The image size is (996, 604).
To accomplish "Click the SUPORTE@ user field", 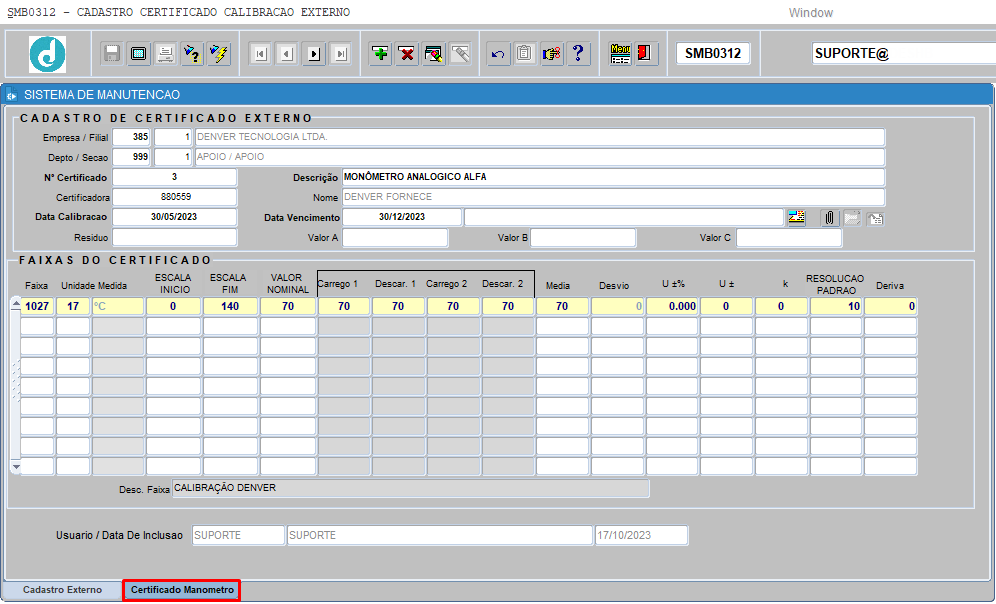I will tap(903, 53).
